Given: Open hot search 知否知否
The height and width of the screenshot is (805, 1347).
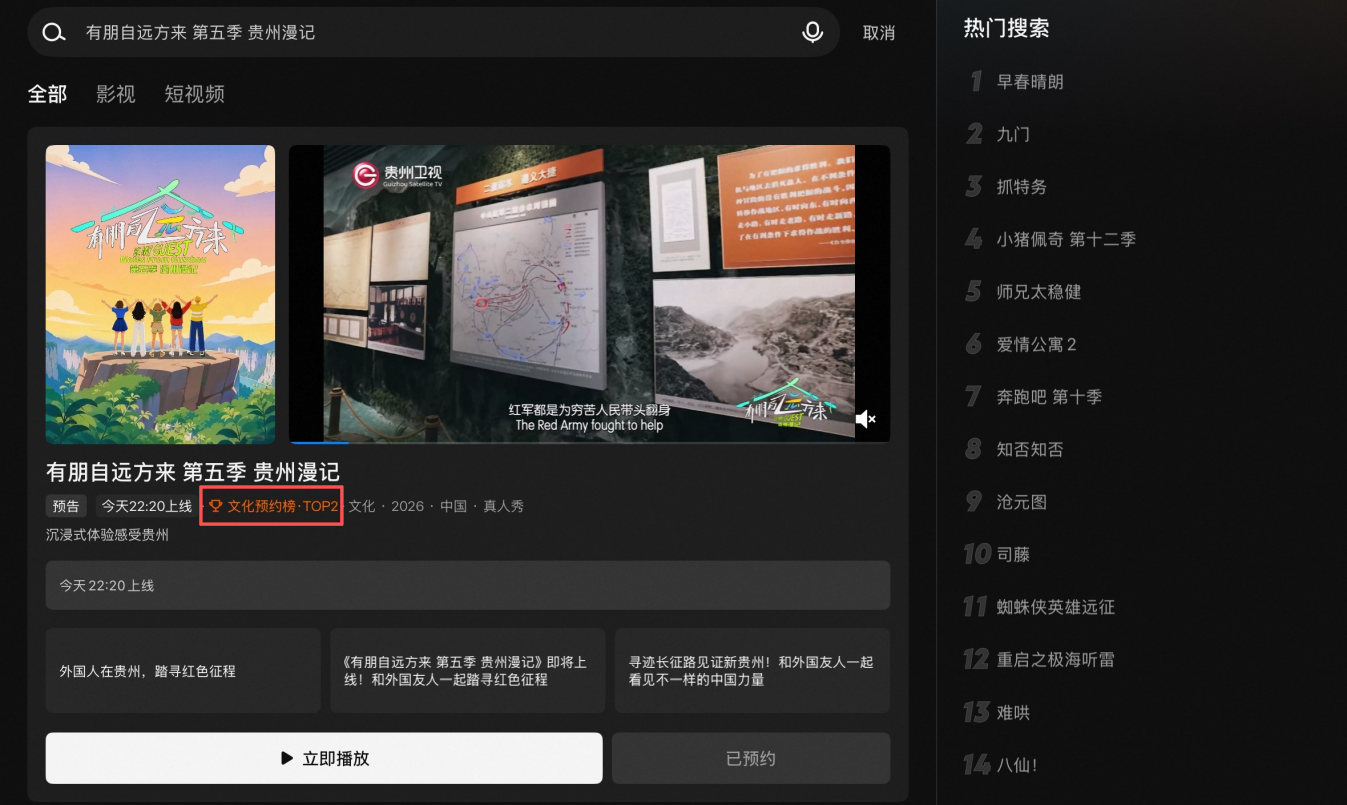Looking at the screenshot, I should [1030, 450].
